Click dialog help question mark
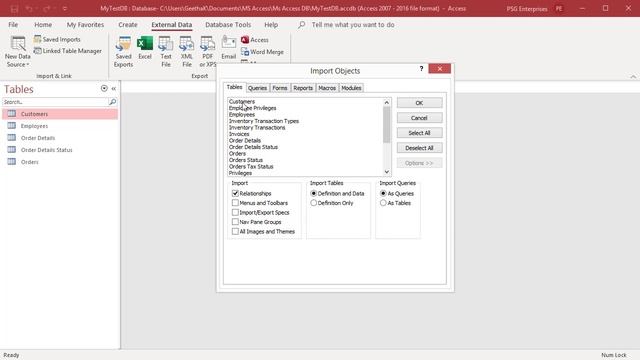Image resolution: width=640 pixels, height=360 pixels. click(x=421, y=69)
